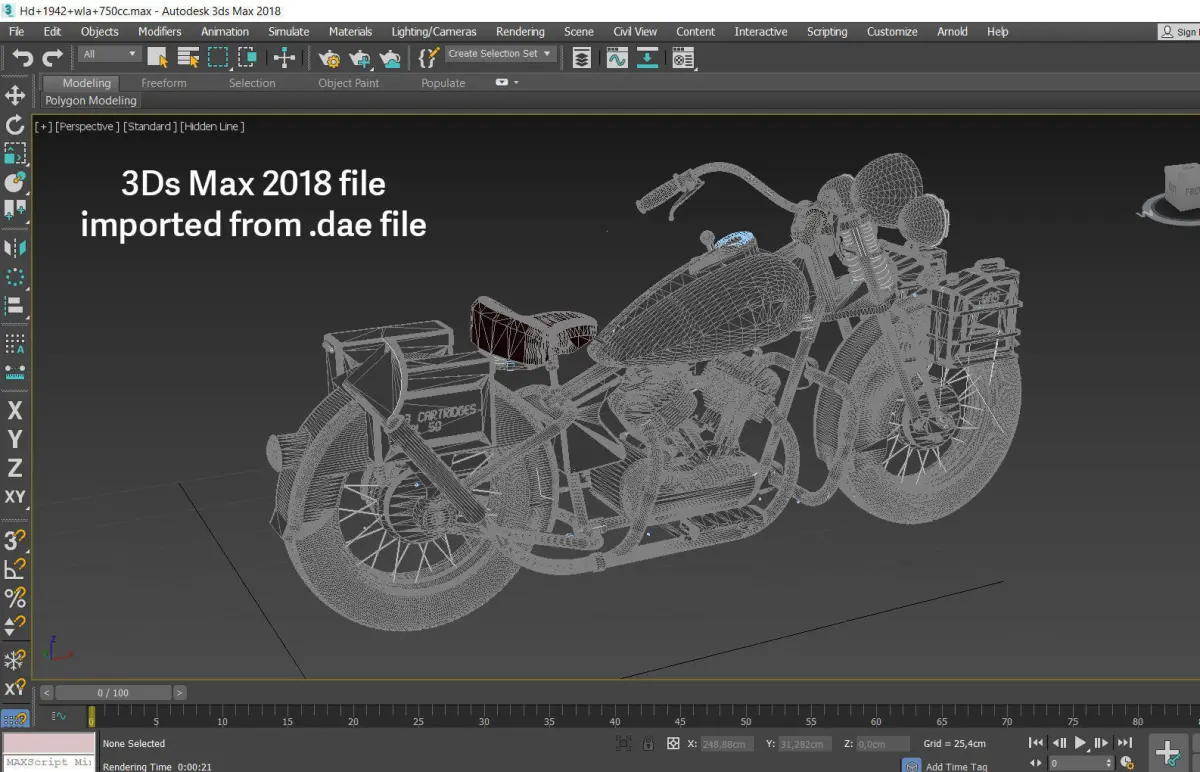1200x772 pixels.
Task: Click the Select and Place tool
Action: (15, 182)
